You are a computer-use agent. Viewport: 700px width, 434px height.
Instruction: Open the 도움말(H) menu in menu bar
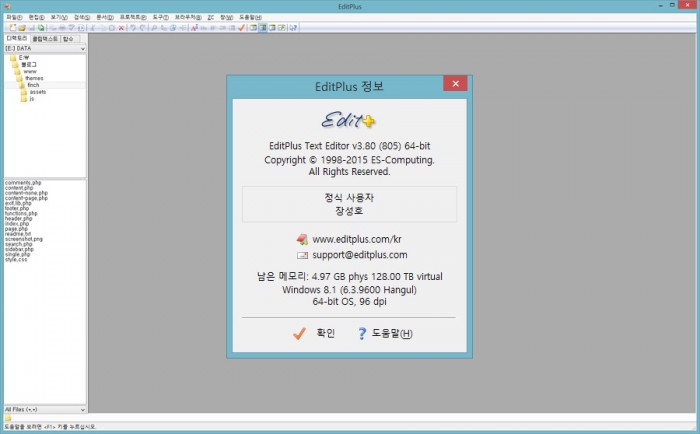tap(250, 17)
